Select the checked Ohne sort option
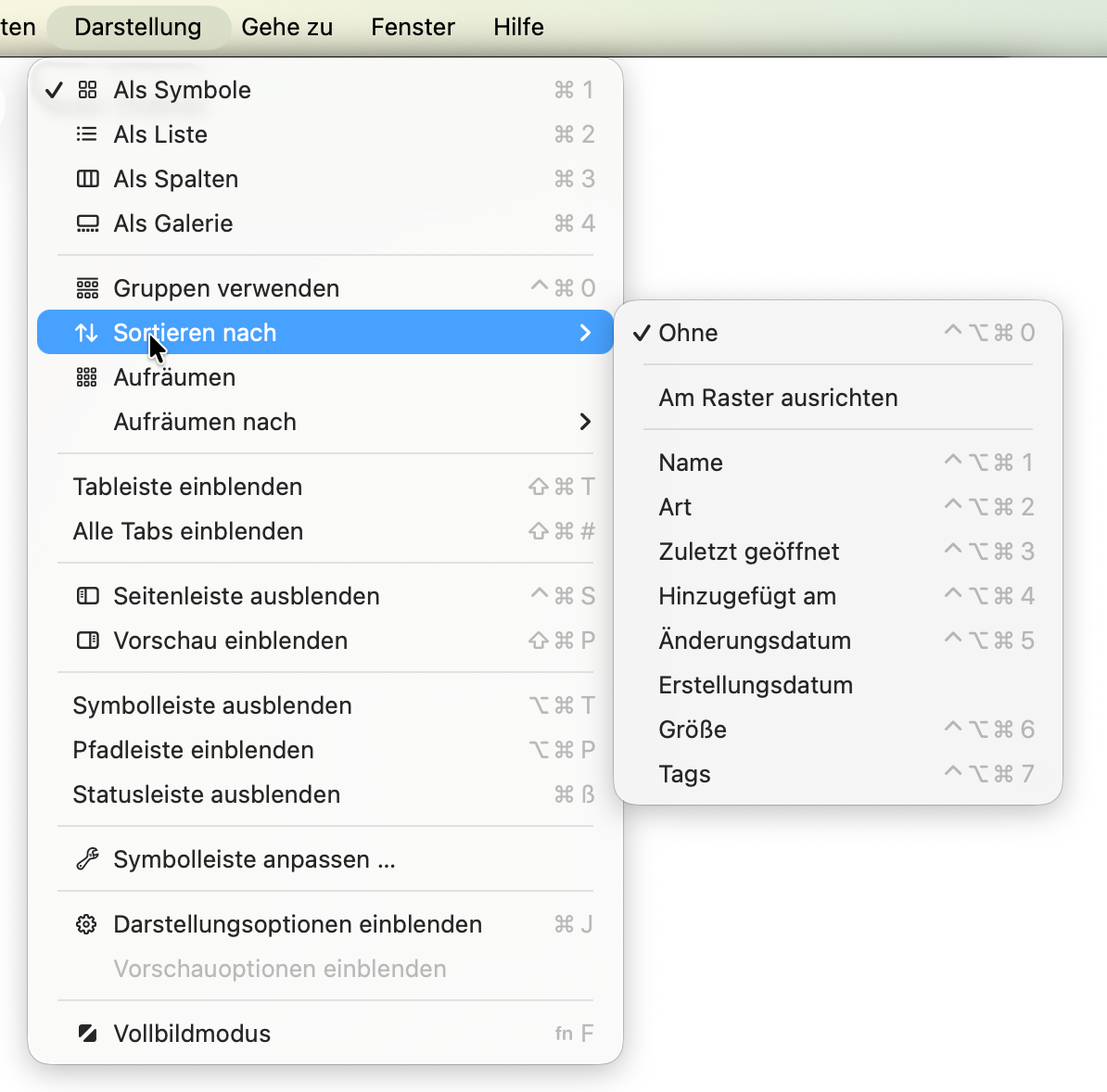Image resolution: width=1107 pixels, height=1092 pixels. pos(688,333)
